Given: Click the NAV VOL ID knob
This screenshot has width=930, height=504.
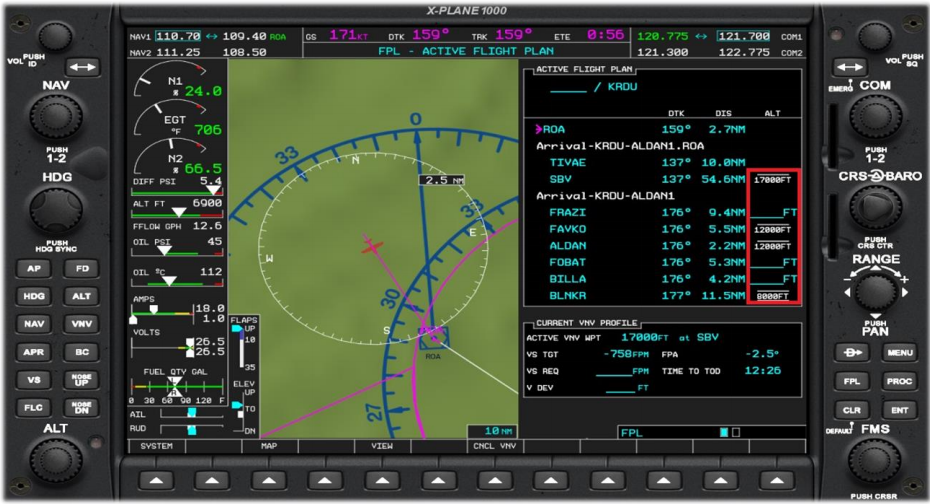Looking at the screenshot, I should (x=55, y=37).
